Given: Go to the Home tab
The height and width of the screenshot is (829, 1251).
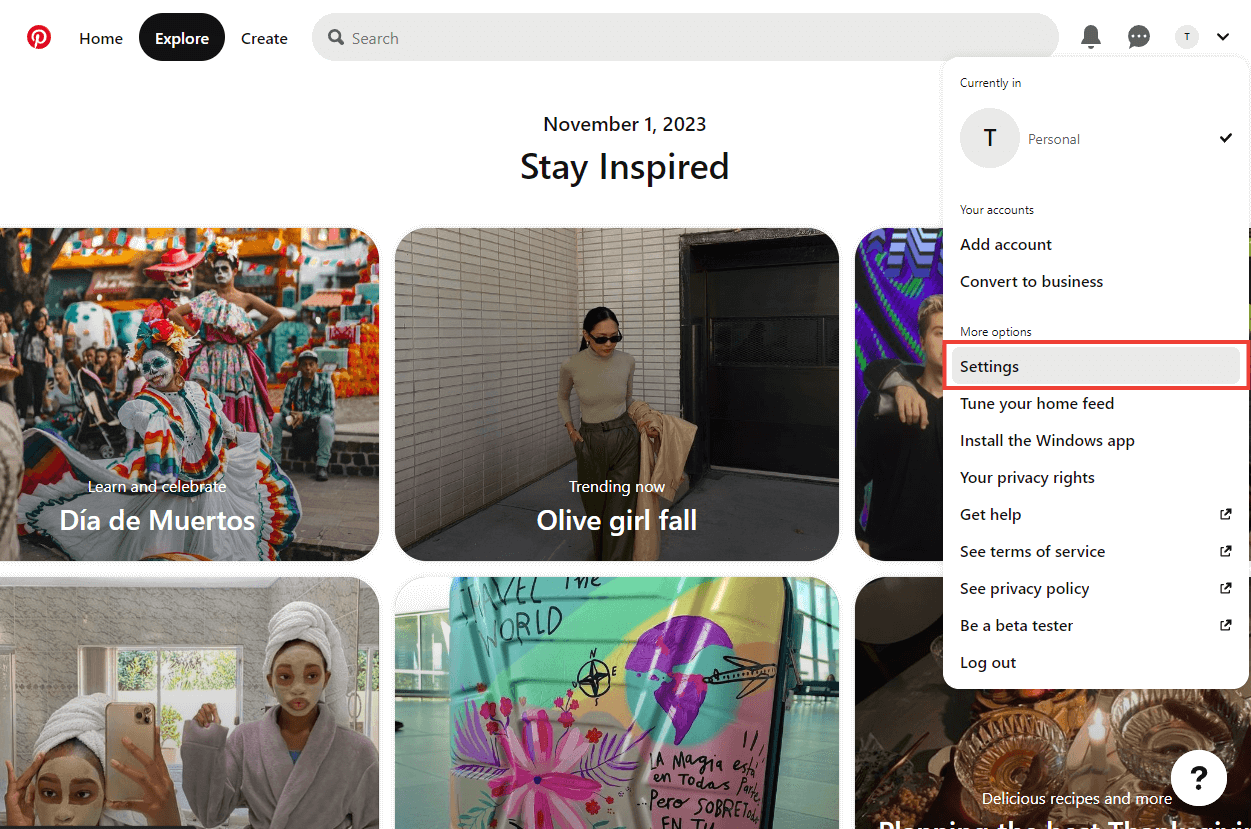Looking at the screenshot, I should pos(101,38).
